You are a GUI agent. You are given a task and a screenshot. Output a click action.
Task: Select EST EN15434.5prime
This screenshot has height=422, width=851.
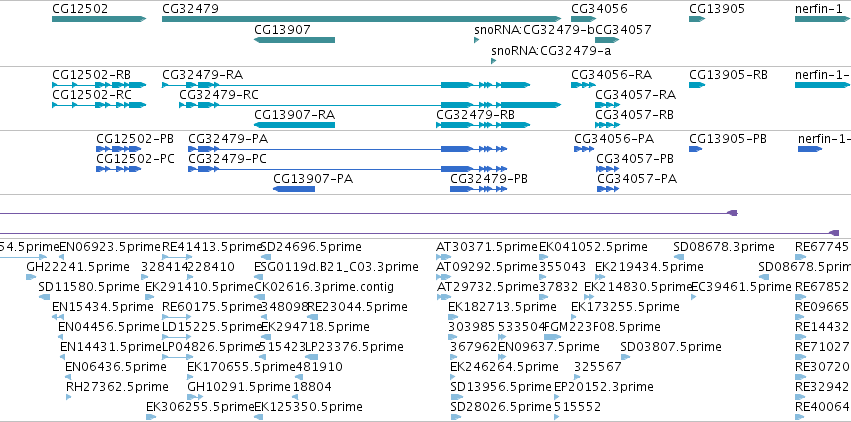103,306
